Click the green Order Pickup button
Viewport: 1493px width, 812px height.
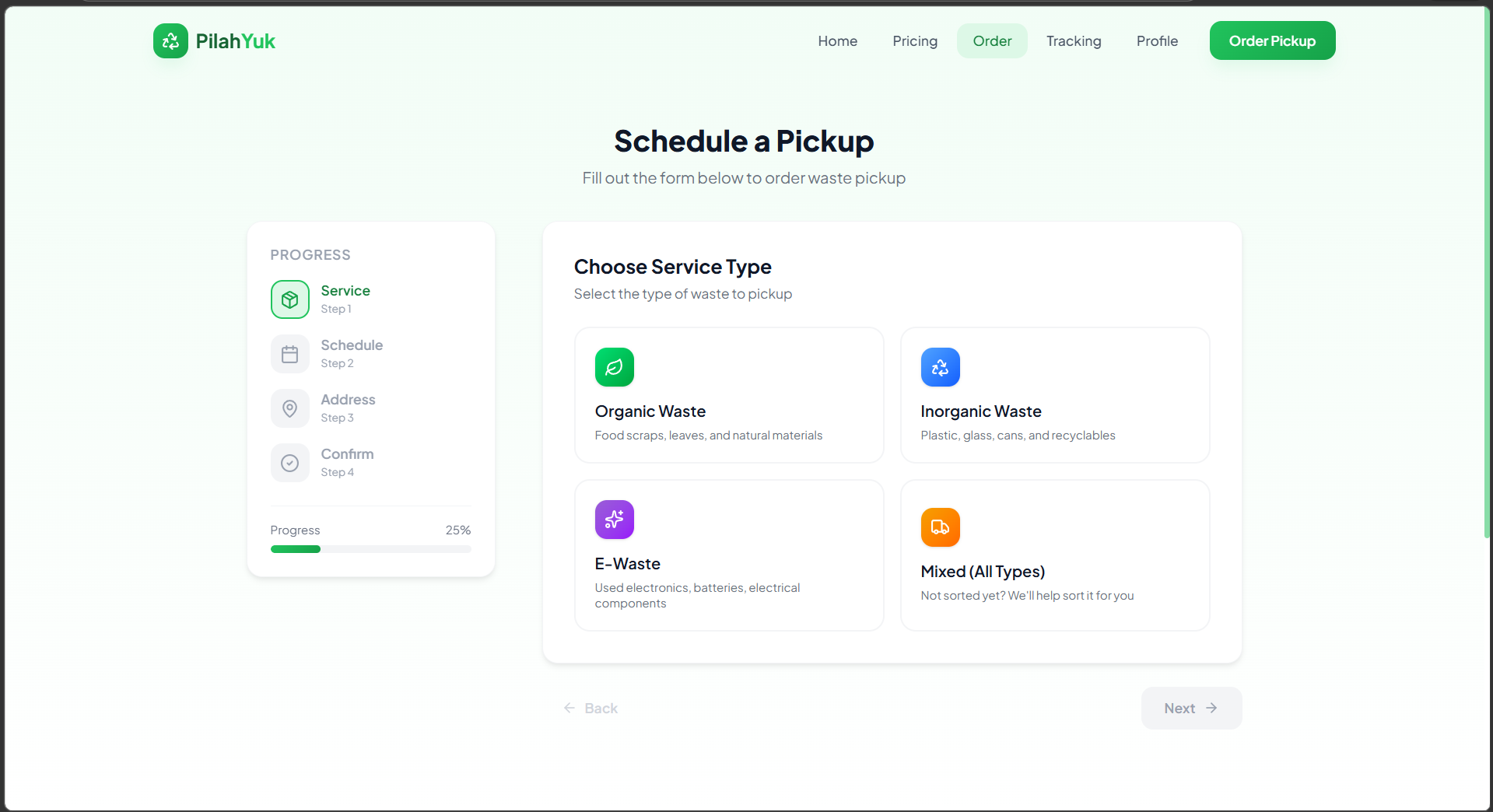coord(1272,40)
